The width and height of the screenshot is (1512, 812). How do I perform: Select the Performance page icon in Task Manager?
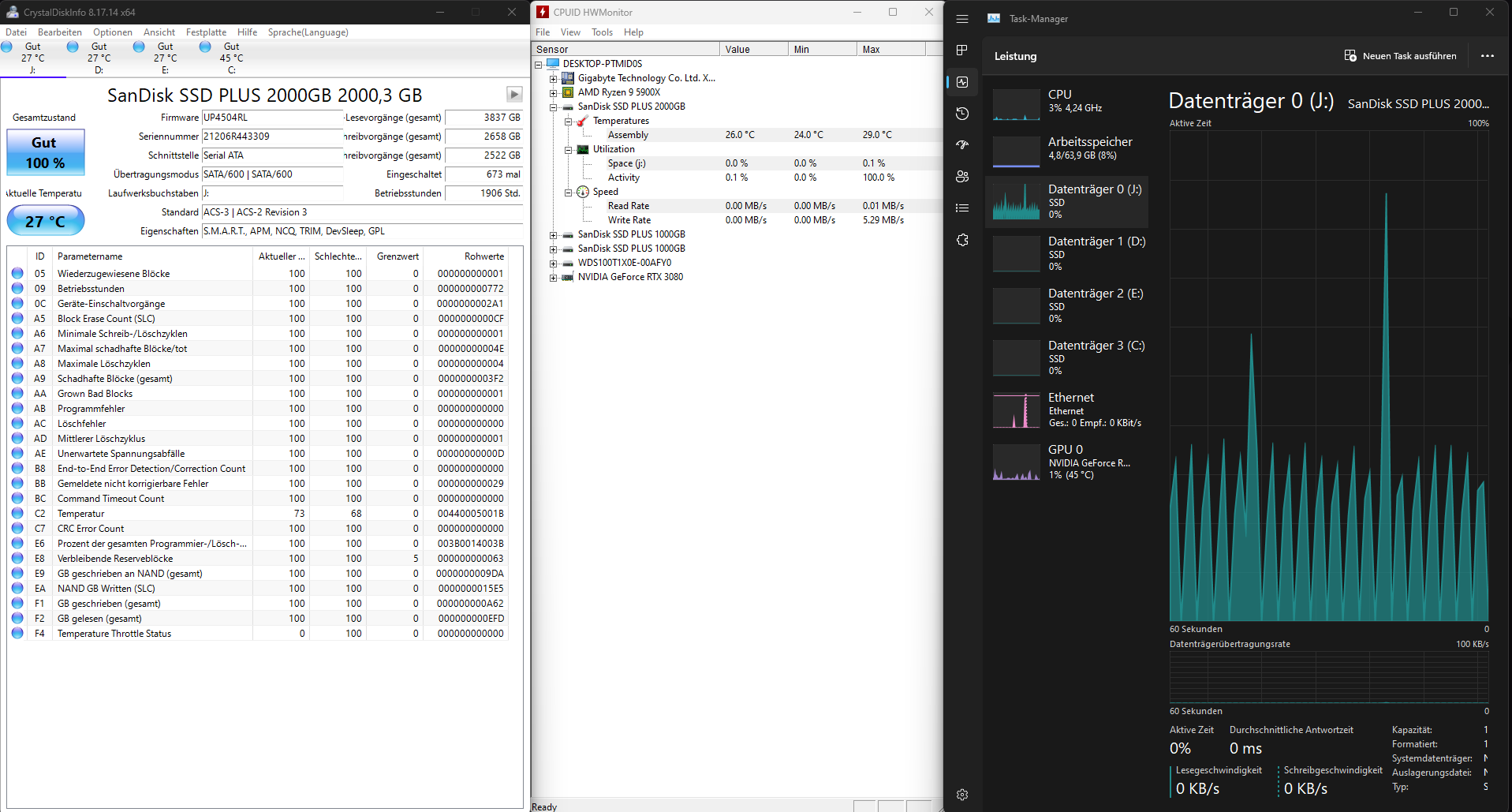click(962, 82)
